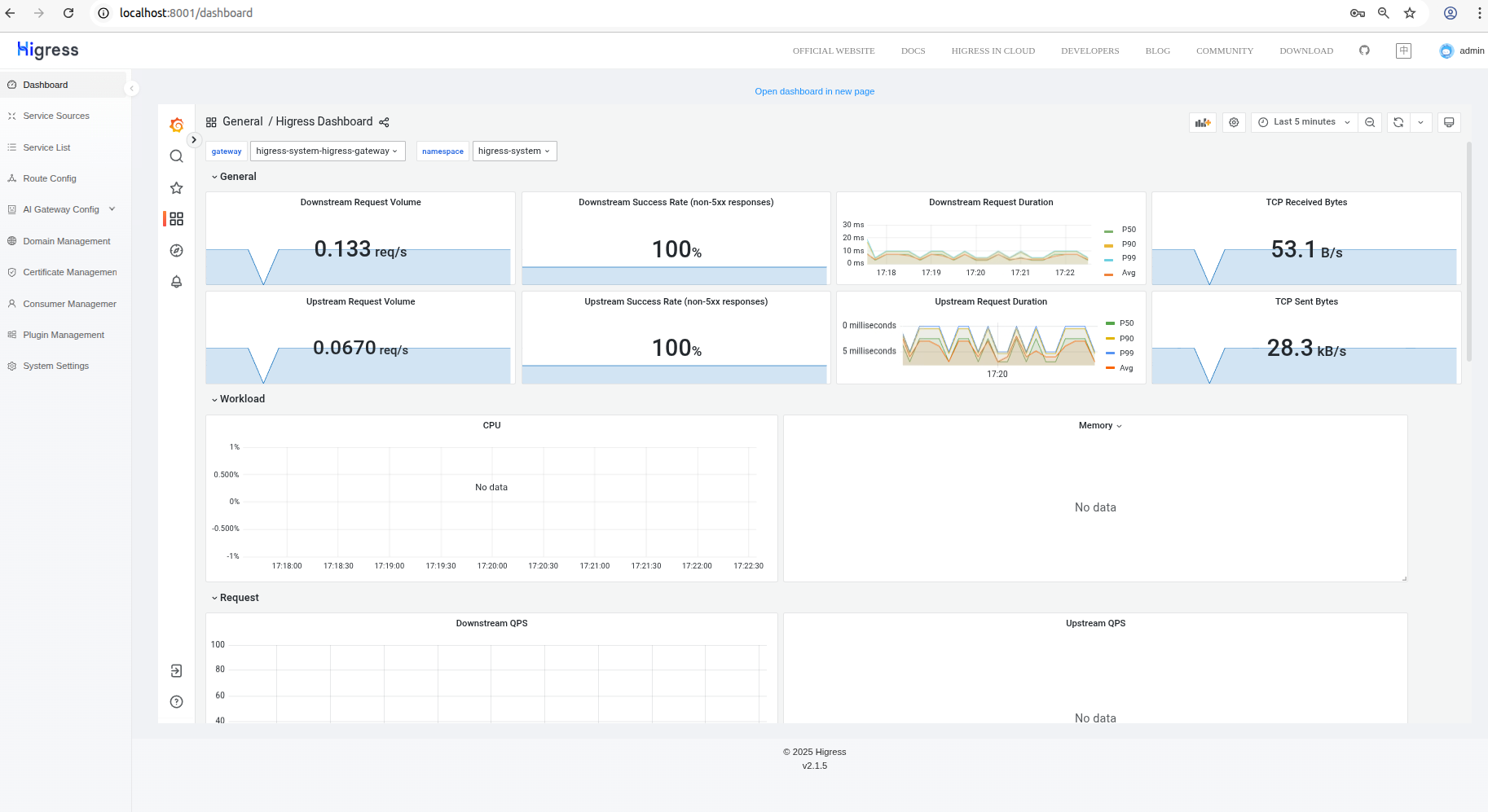
Task: Switch language with the Chinese icon
Action: pos(1403,50)
